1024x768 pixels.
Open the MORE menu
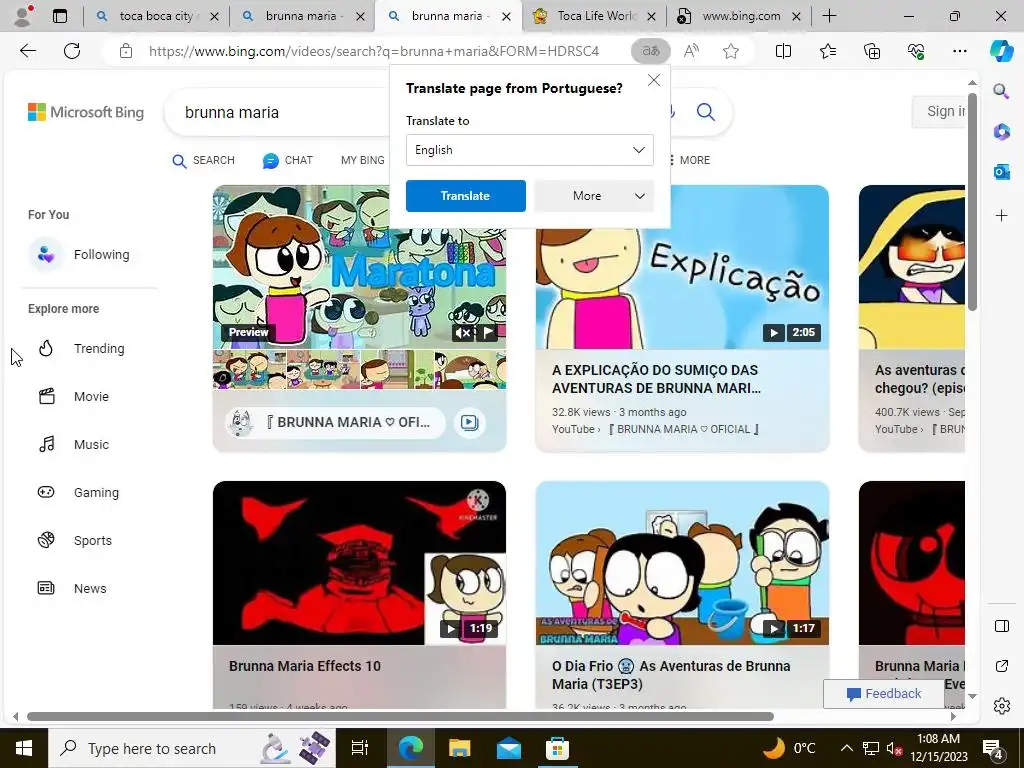(689, 161)
